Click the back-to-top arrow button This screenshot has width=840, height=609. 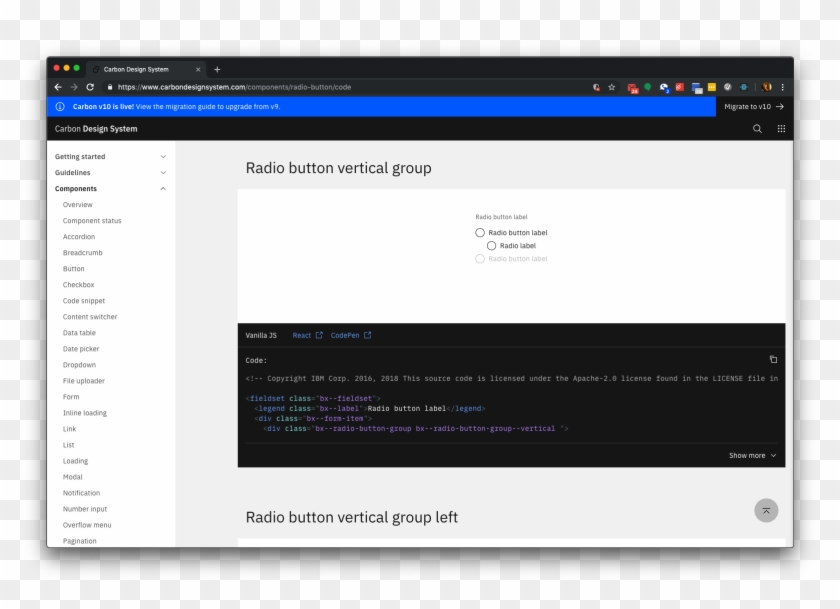[766, 510]
